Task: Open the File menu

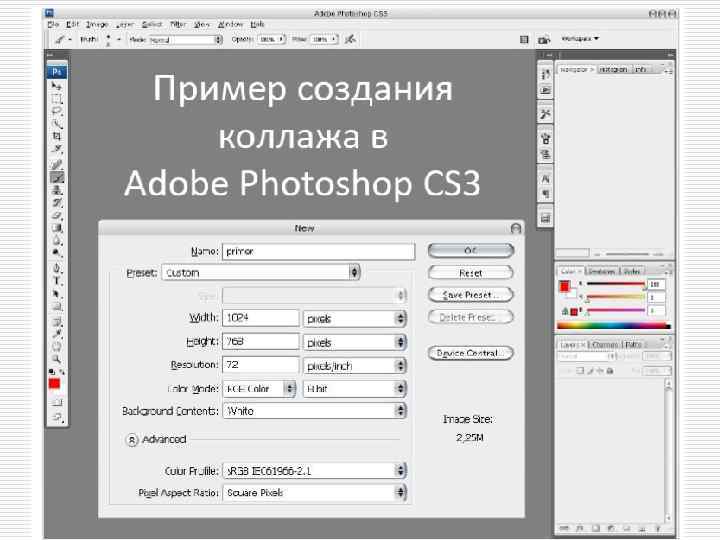Action: tap(53, 24)
